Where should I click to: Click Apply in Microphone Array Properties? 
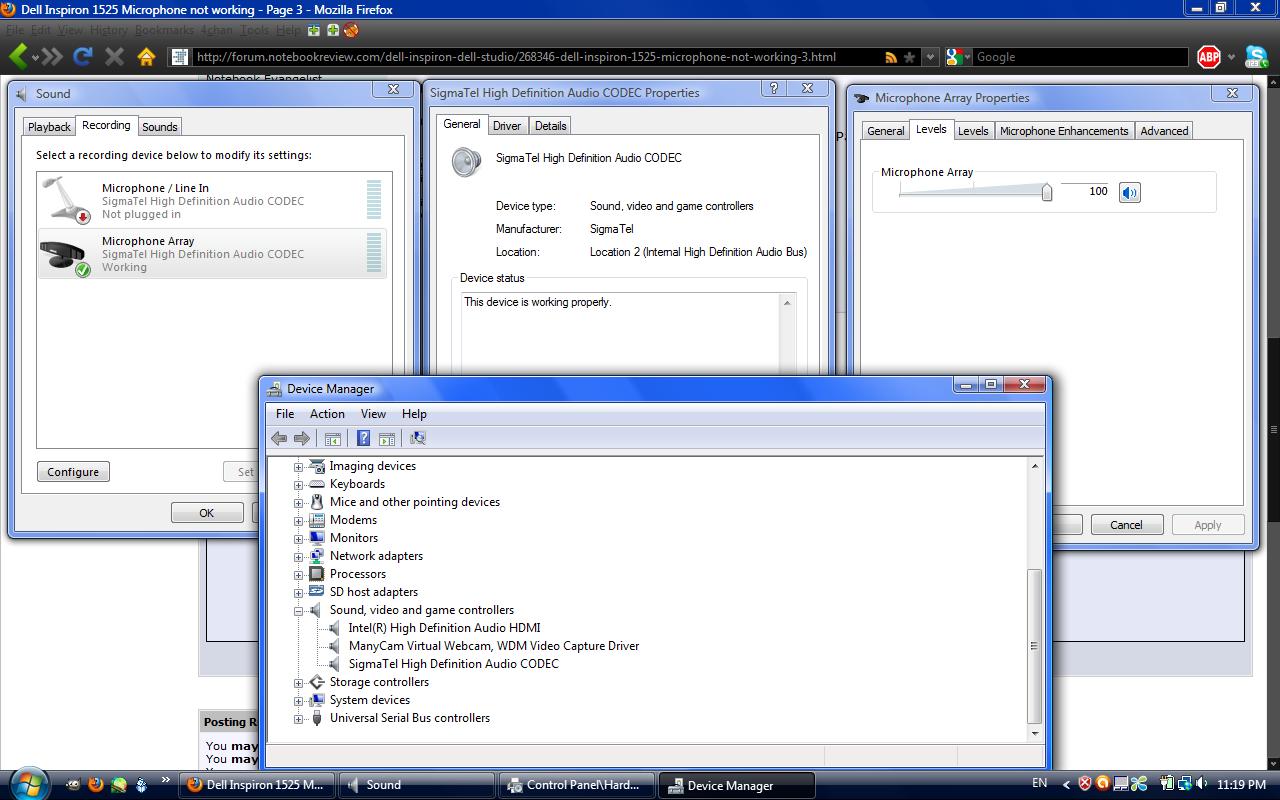(1208, 525)
